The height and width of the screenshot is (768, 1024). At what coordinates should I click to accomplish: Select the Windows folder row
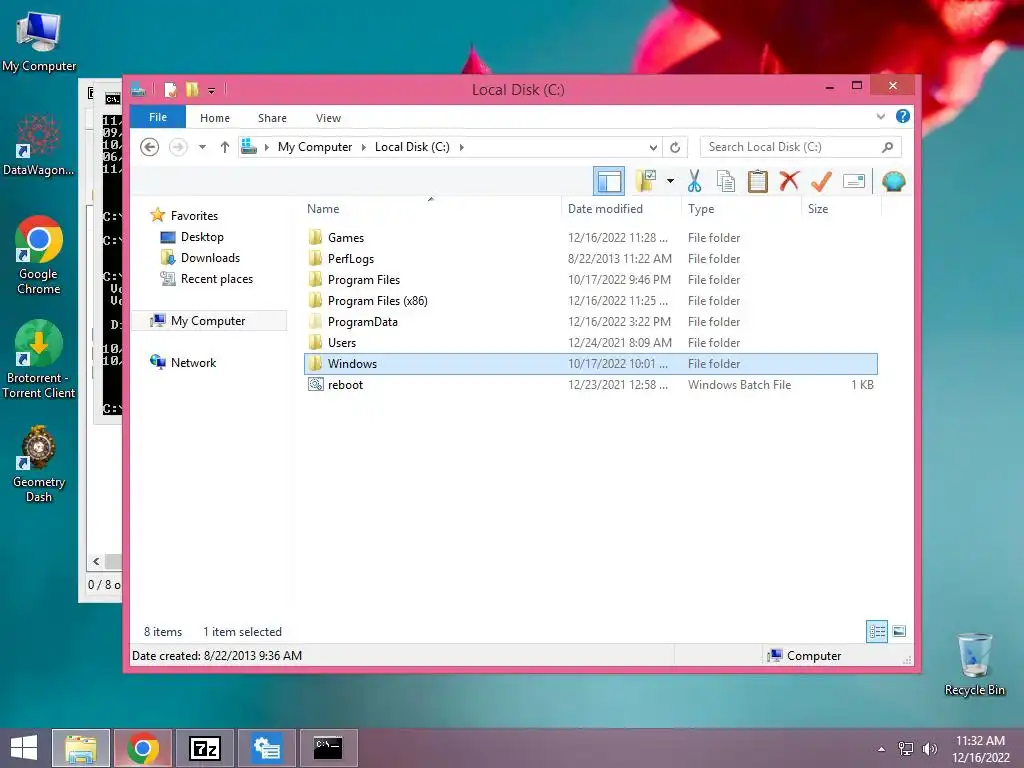pyautogui.click(x=590, y=364)
